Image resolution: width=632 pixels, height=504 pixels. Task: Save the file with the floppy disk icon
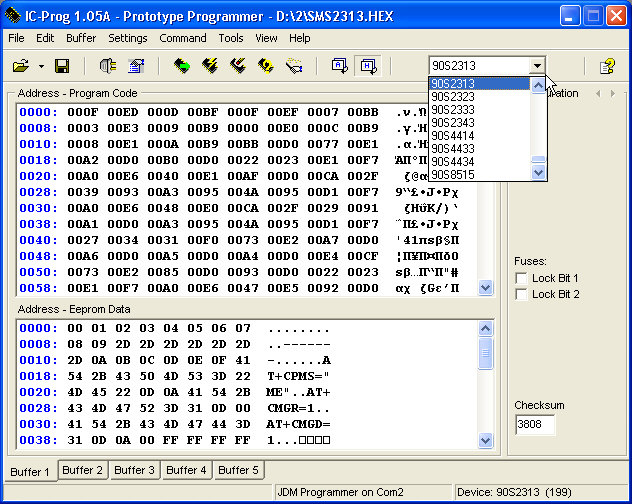click(x=62, y=66)
